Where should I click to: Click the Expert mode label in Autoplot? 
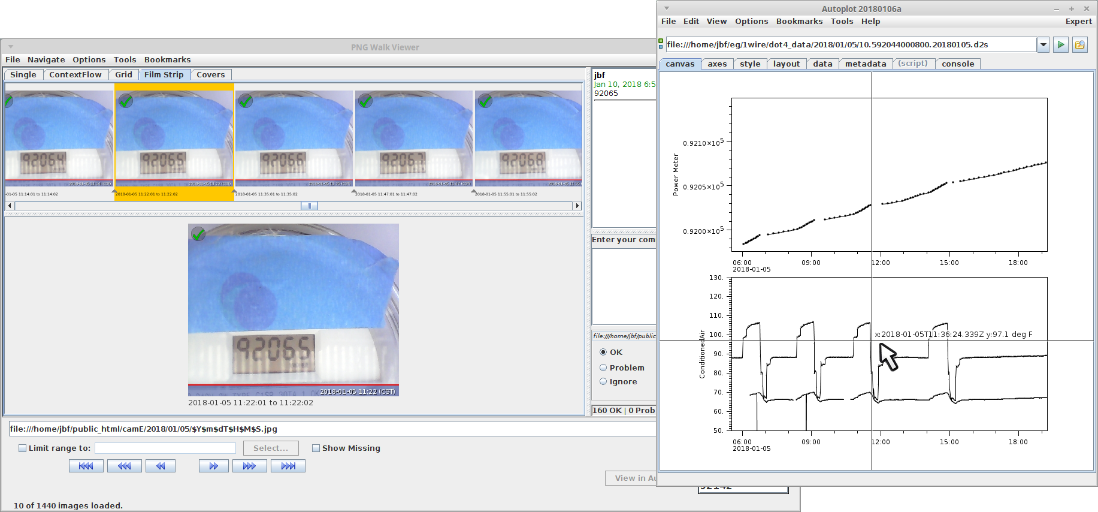pyautogui.click(x=1078, y=22)
